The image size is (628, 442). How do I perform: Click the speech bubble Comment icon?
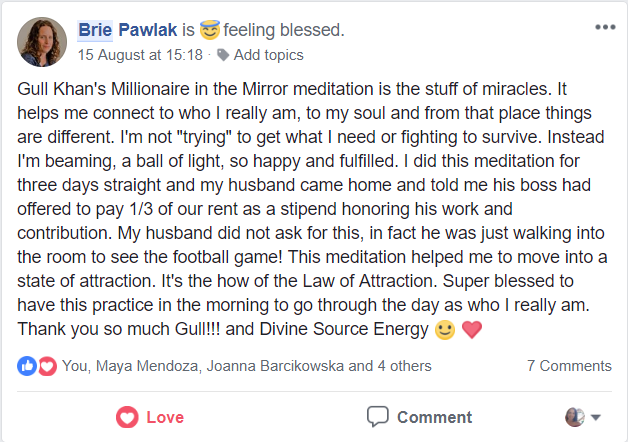click(378, 416)
